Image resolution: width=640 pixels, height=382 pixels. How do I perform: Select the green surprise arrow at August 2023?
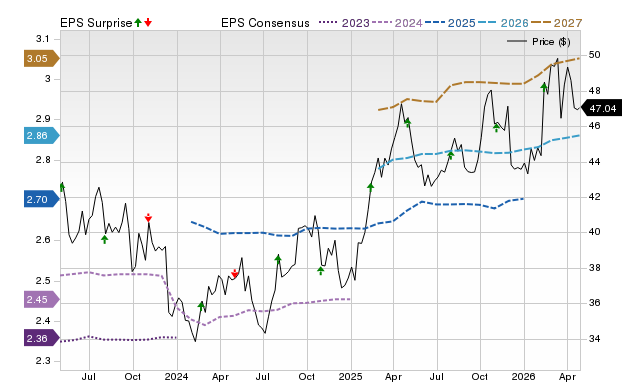[x=104, y=239]
